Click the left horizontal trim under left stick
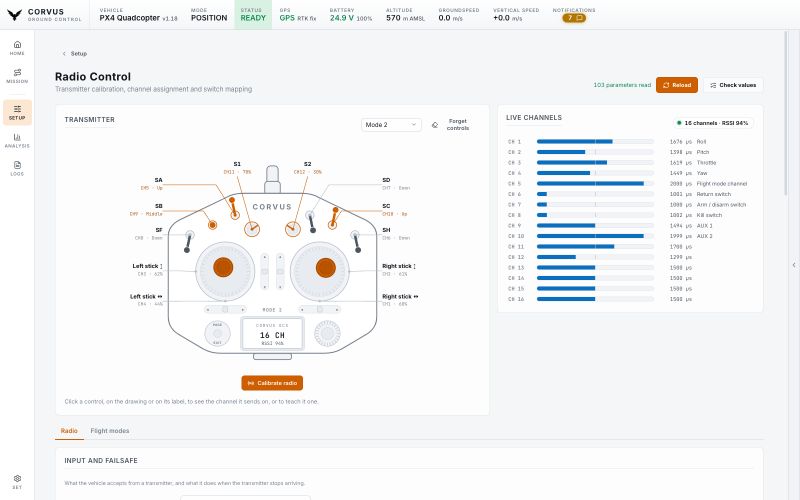Image resolution: width=800 pixels, height=500 pixels. pyautogui.click(x=225, y=309)
